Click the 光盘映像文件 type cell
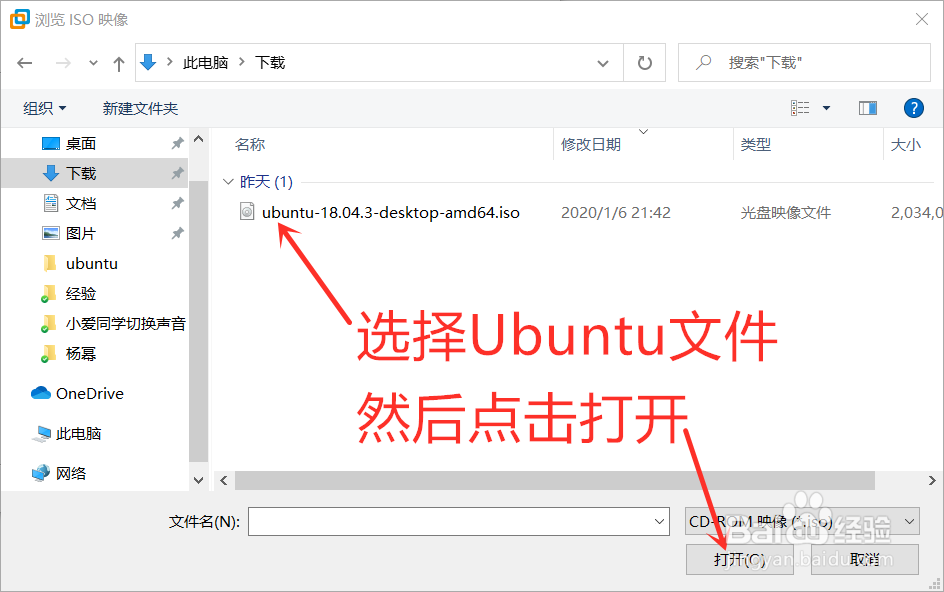 pyautogui.click(x=786, y=213)
